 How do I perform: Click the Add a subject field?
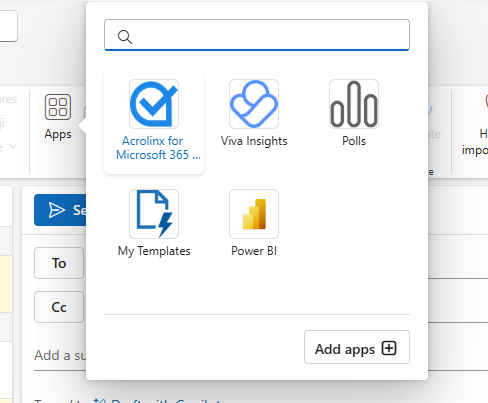pyautogui.click(x=60, y=355)
